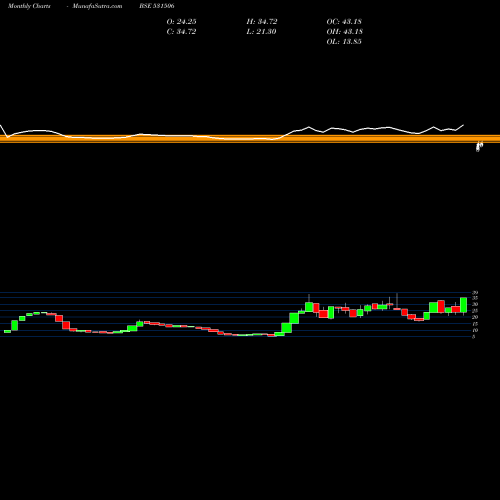Select the 'H: 34.72' high value
Screen dimensions: 500x500
pos(262,22)
